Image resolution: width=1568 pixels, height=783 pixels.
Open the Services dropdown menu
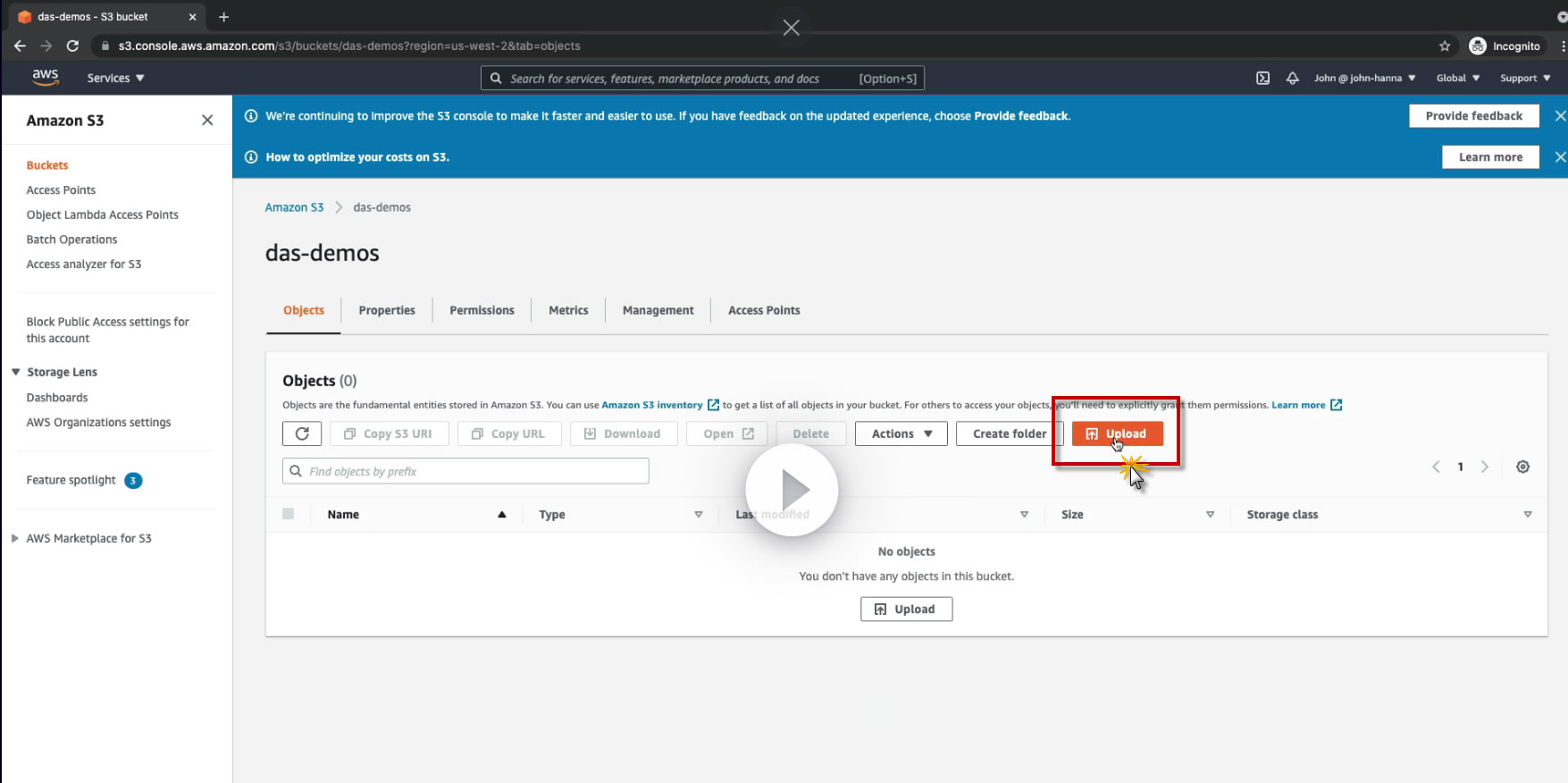115,78
